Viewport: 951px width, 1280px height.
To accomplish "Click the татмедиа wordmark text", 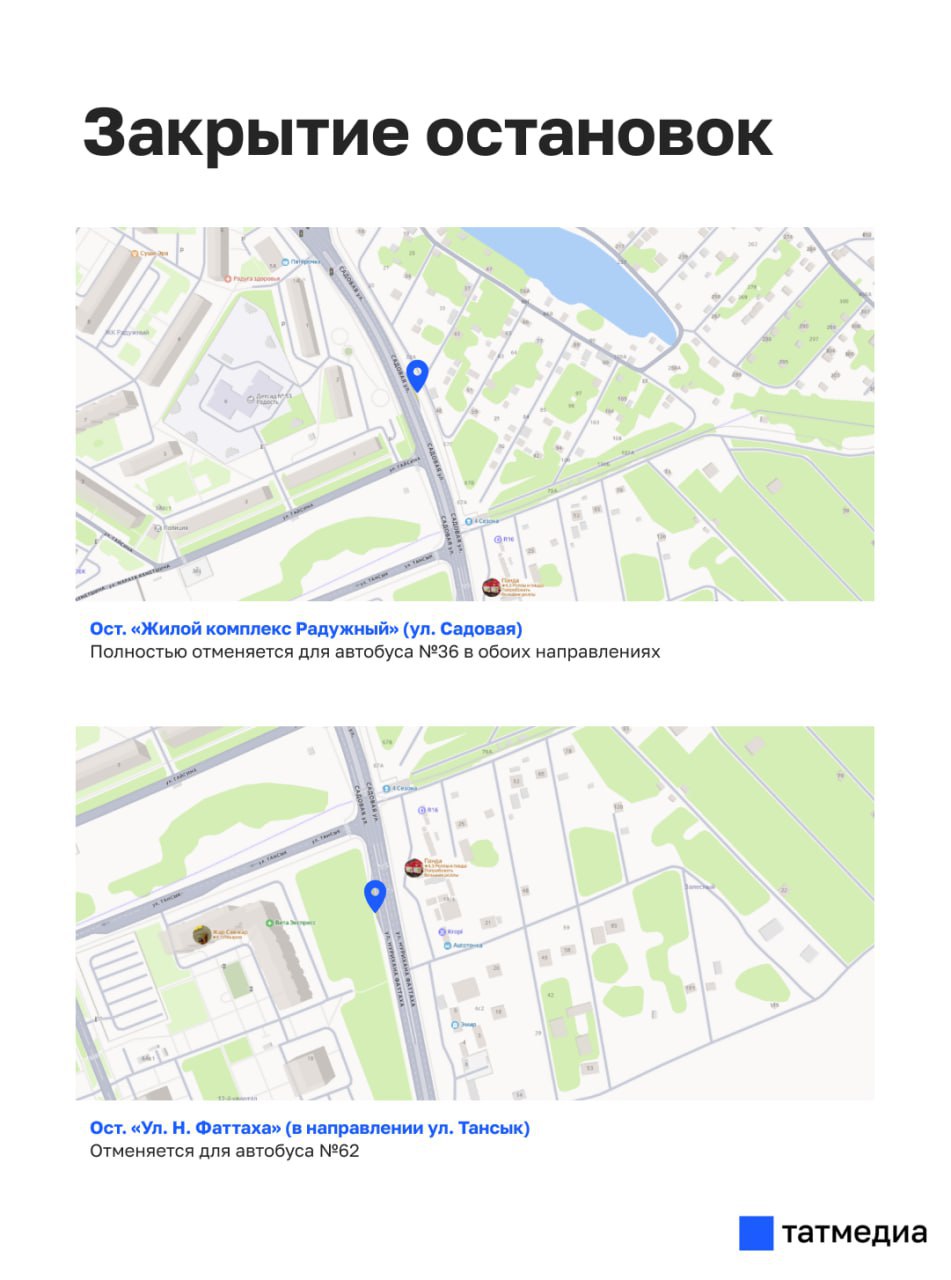I will coord(854,1233).
